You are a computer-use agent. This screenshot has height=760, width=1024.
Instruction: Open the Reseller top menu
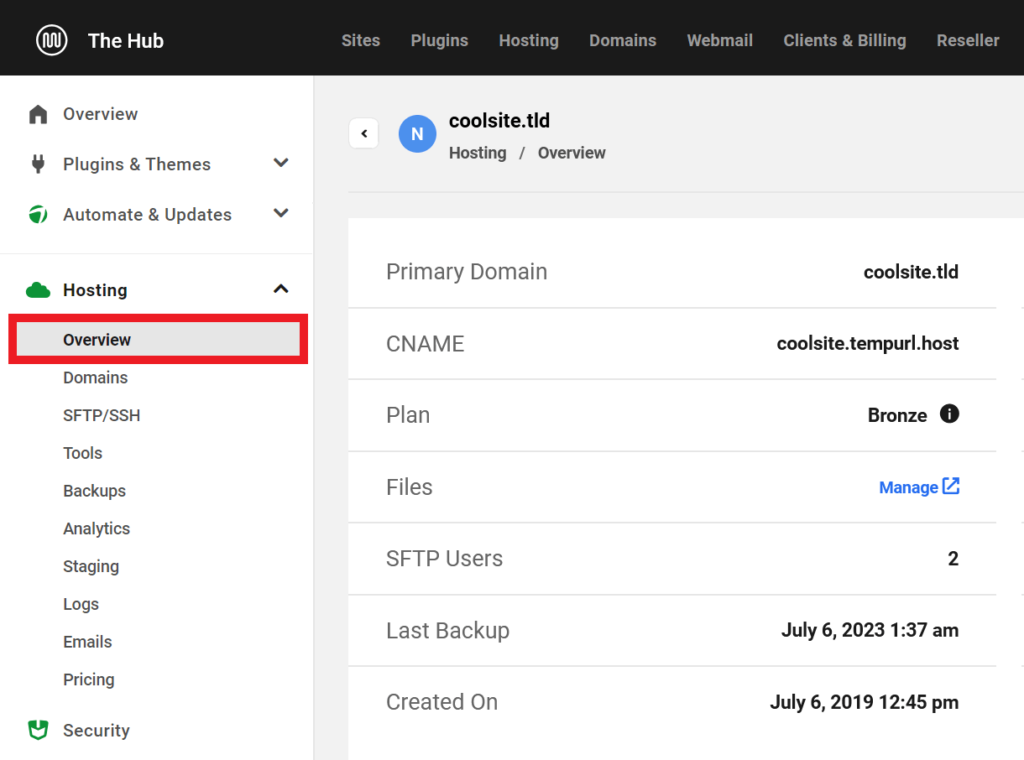968,40
